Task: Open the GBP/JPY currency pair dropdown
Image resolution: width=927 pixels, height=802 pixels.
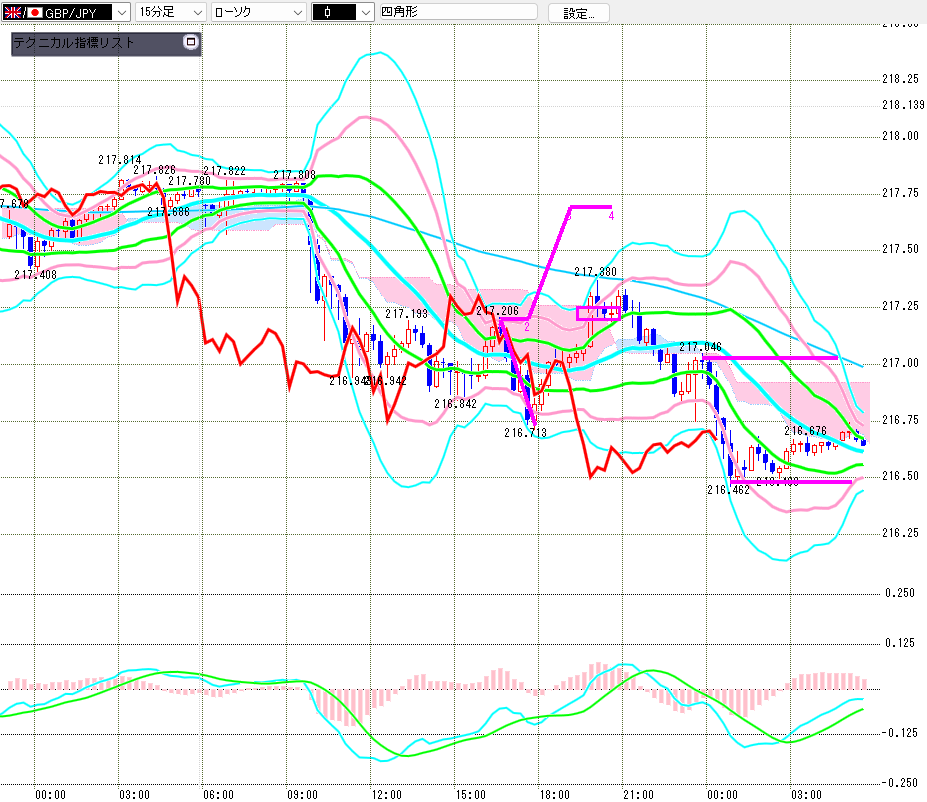Action: click(x=66, y=12)
